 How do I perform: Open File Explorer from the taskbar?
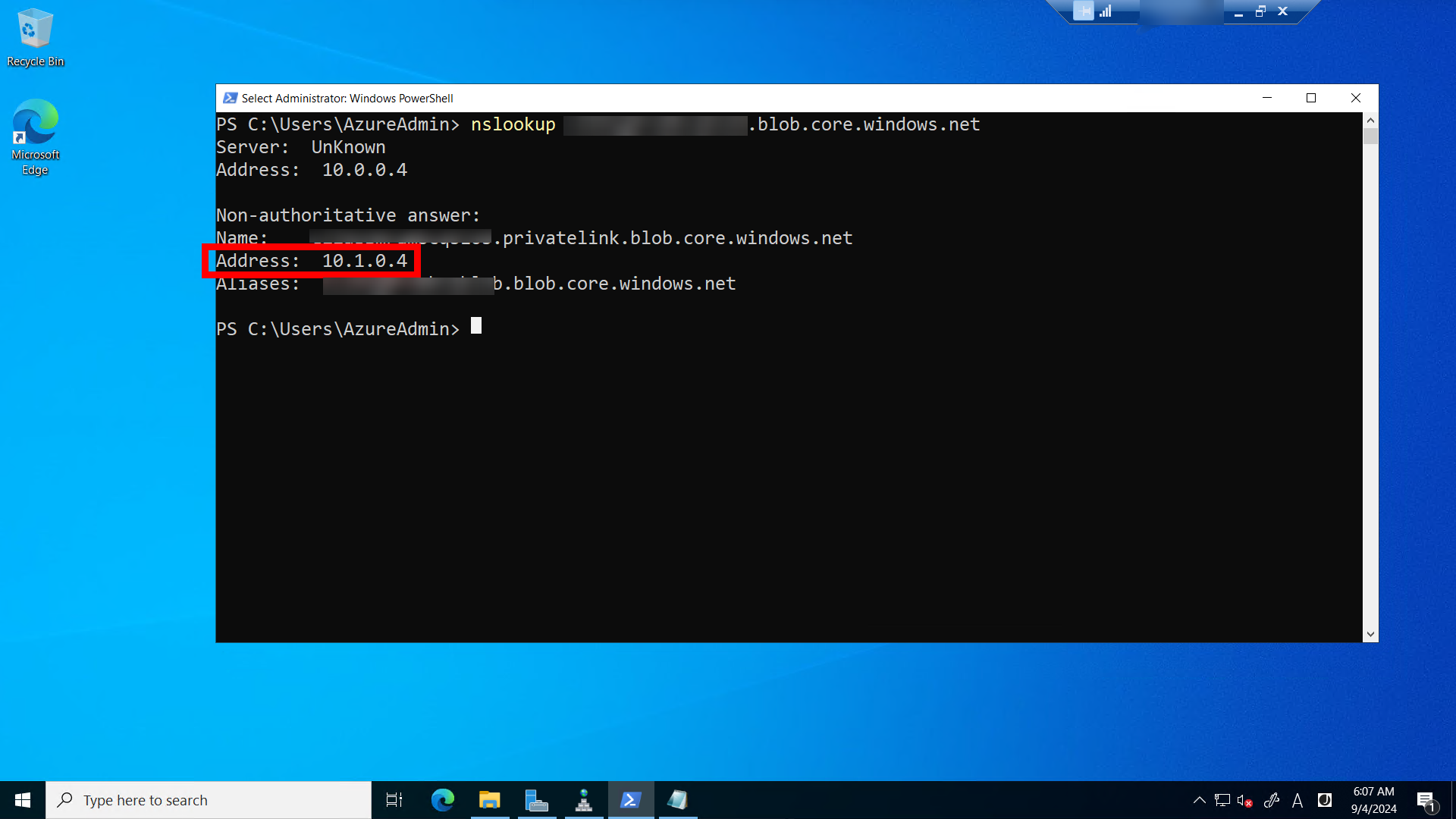[490, 800]
